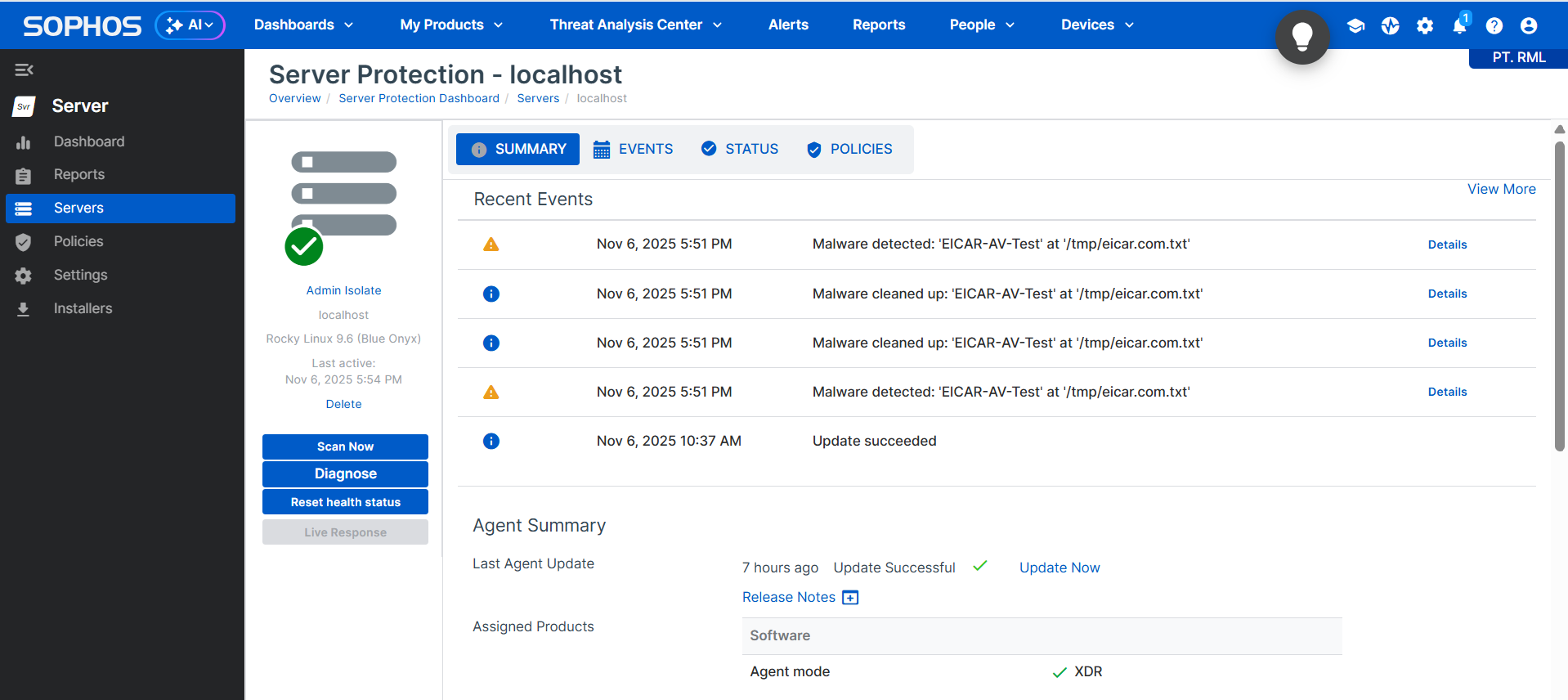Viewport: 1568px width, 700px height.
Task: Click the lightbulb tips icon
Action: (x=1301, y=37)
